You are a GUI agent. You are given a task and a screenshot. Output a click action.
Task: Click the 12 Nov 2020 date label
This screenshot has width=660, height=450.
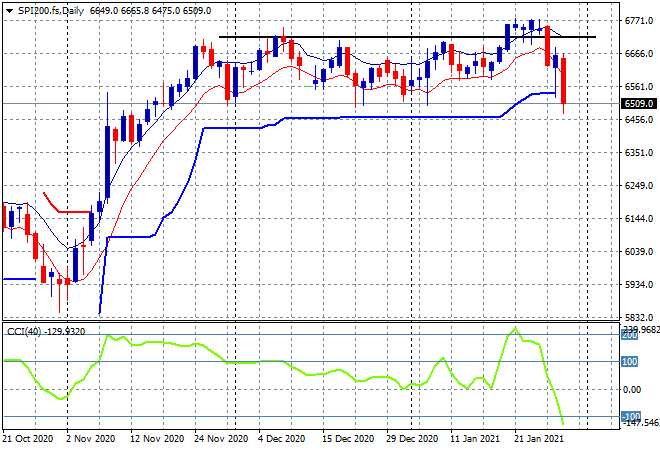pyautogui.click(x=157, y=439)
